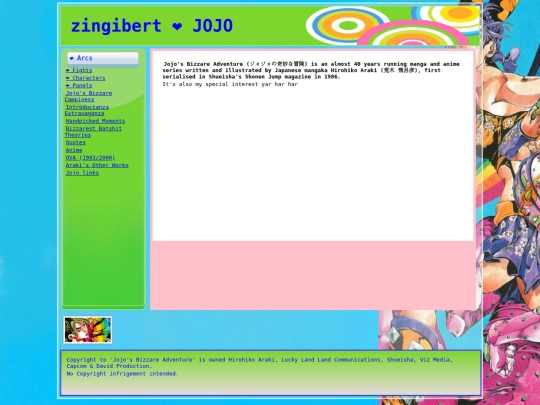Viewport: 540px width, 405px height.
Task: Click the heart icon in the site title
Action: pos(177,27)
